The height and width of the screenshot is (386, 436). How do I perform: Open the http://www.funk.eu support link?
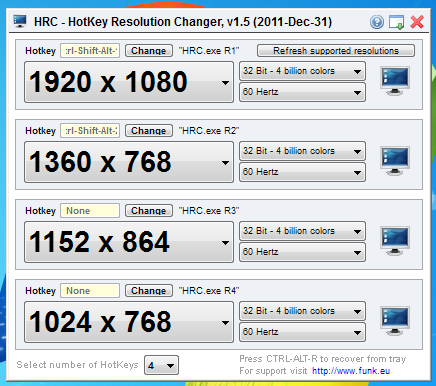351,371
